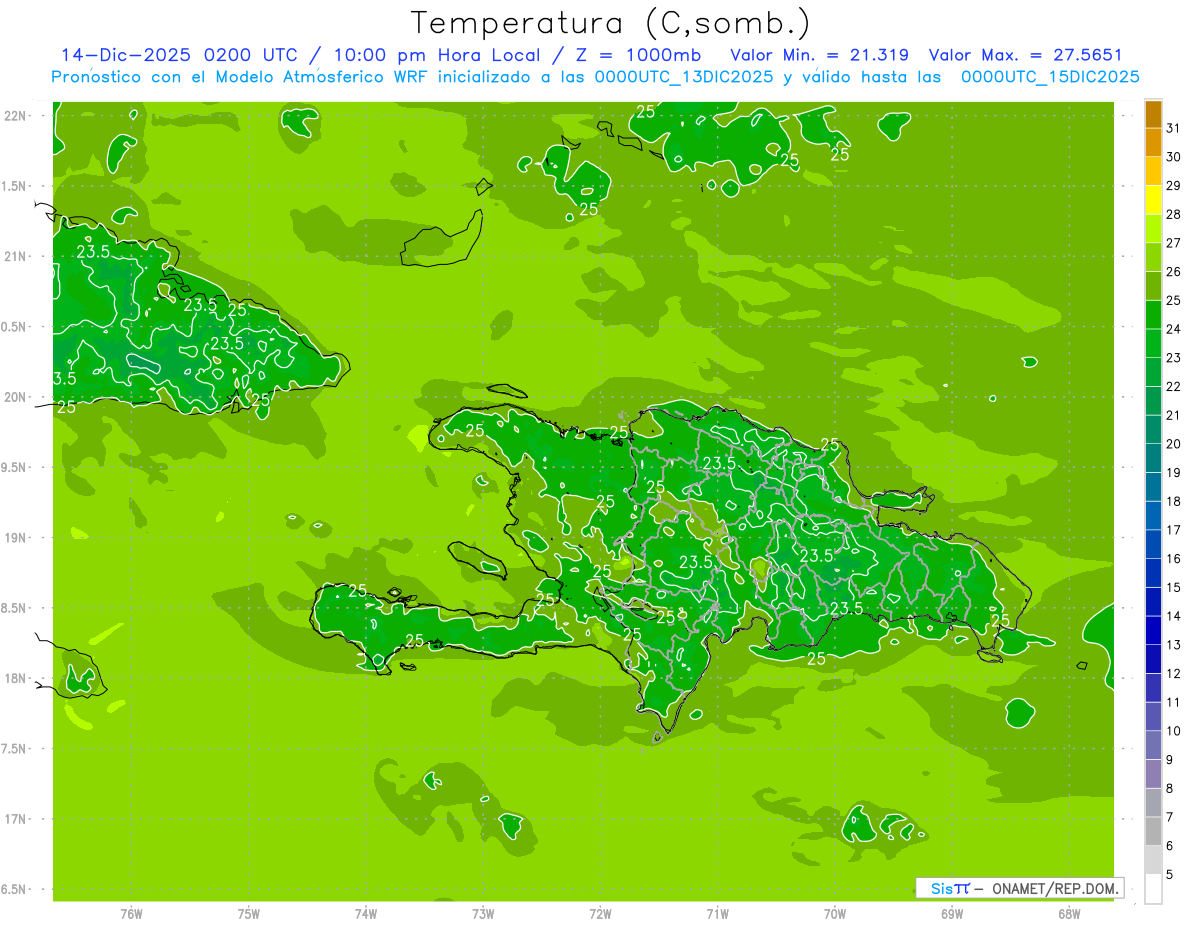Image resolution: width=1200 pixels, height=927 pixels.
Task: Click 'Valor Min. = 21.319' readout
Action: pyautogui.click(x=819, y=55)
